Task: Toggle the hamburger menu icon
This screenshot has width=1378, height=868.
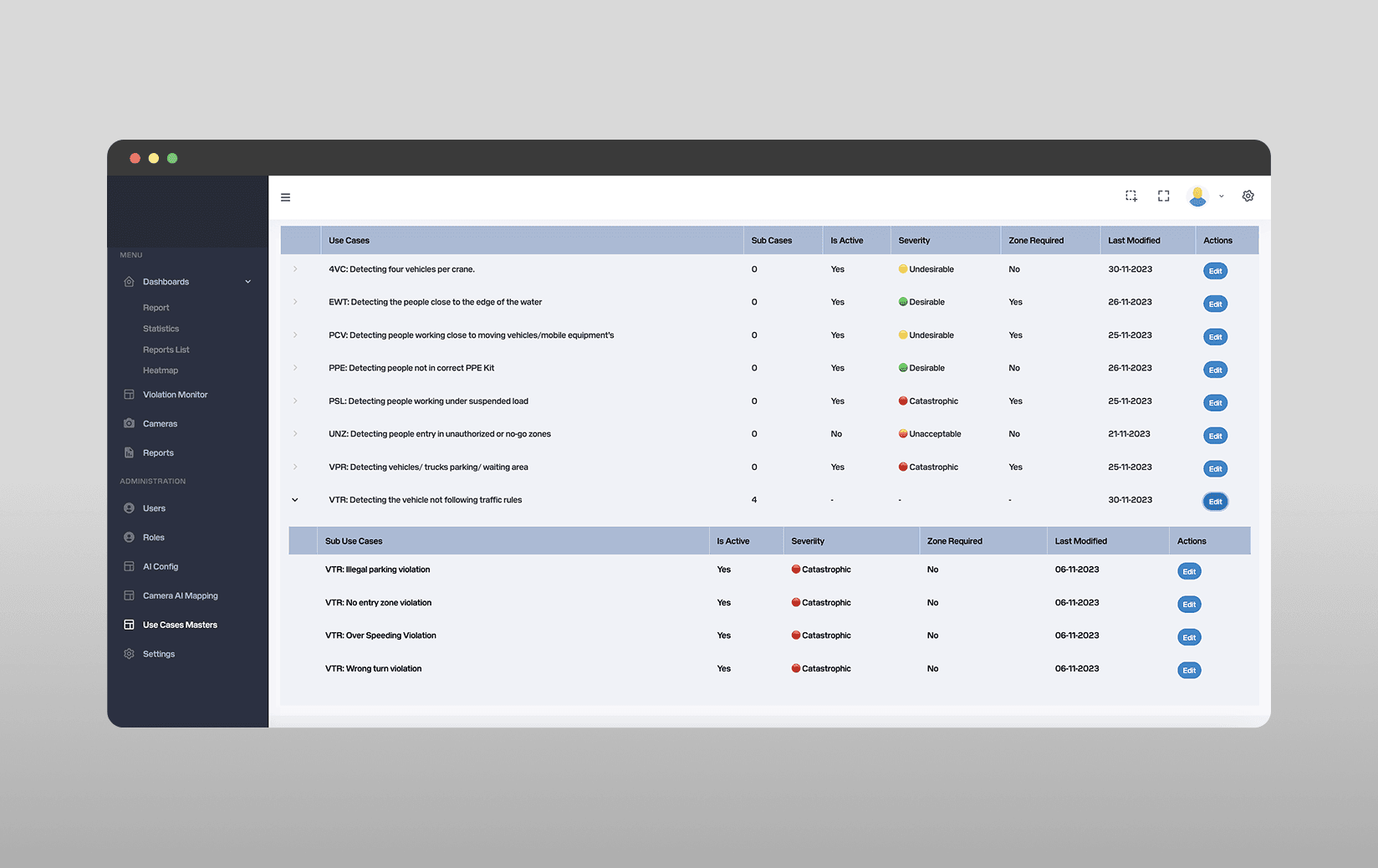Action: coord(285,197)
